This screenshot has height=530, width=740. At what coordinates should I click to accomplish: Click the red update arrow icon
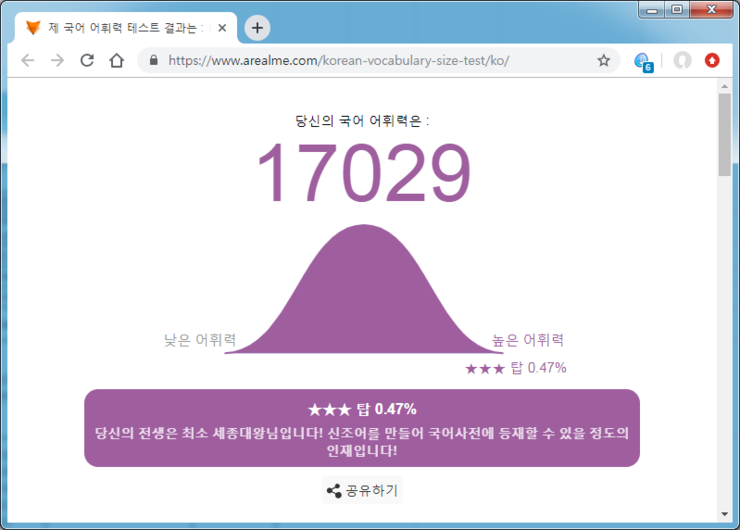pos(712,60)
